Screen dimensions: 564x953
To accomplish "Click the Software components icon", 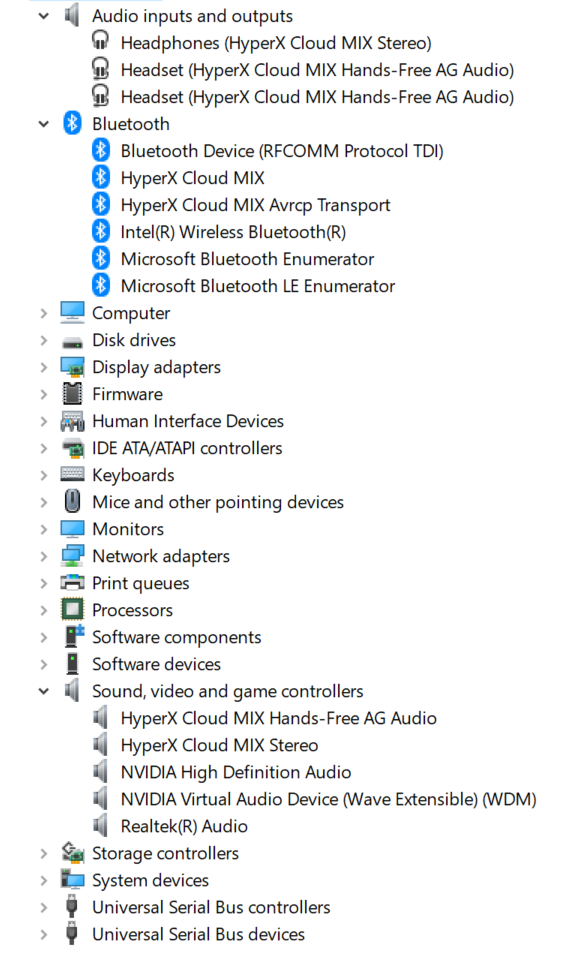I will point(74,636).
